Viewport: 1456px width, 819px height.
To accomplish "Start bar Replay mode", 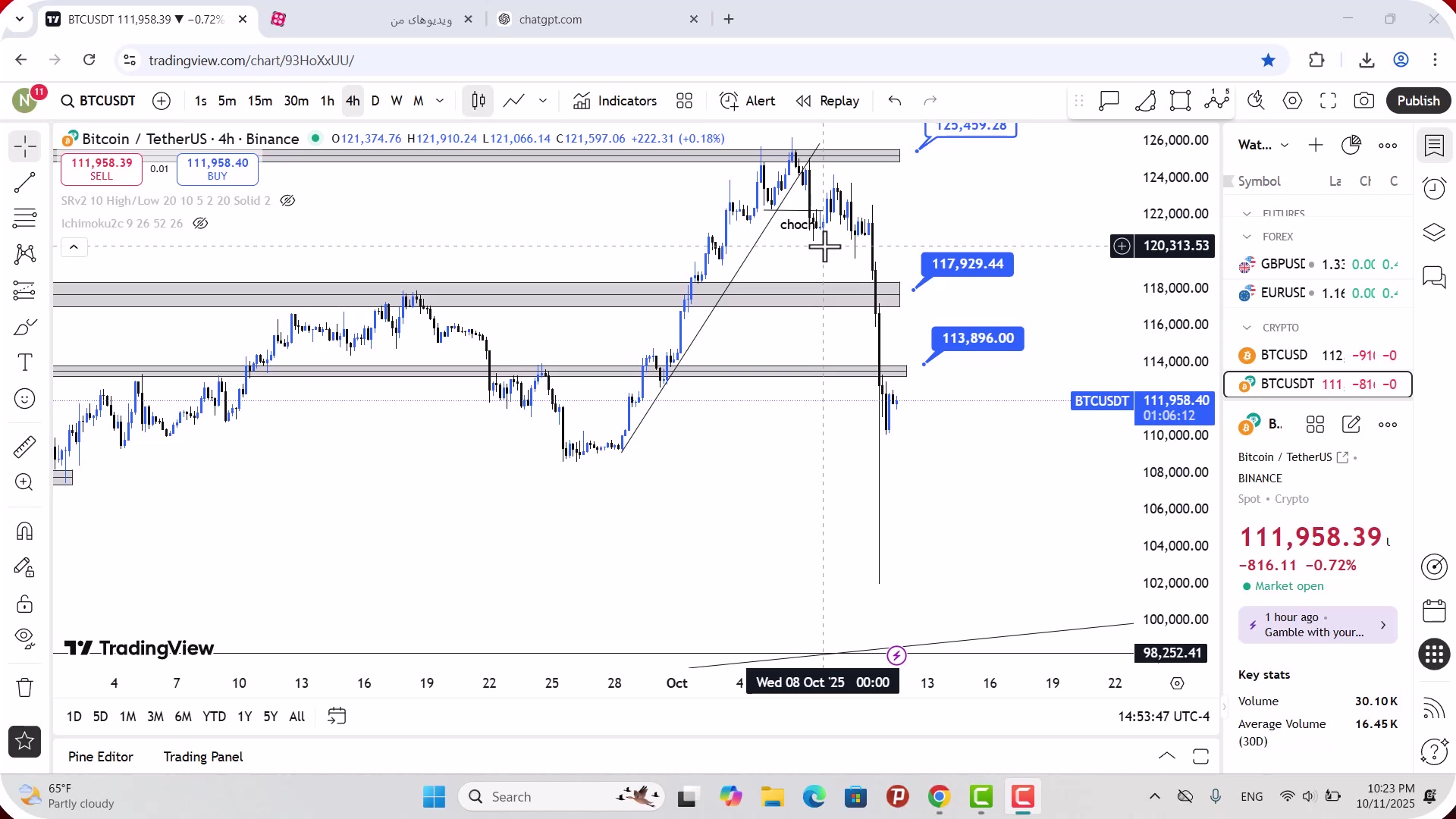I will pyautogui.click(x=827, y=101).
